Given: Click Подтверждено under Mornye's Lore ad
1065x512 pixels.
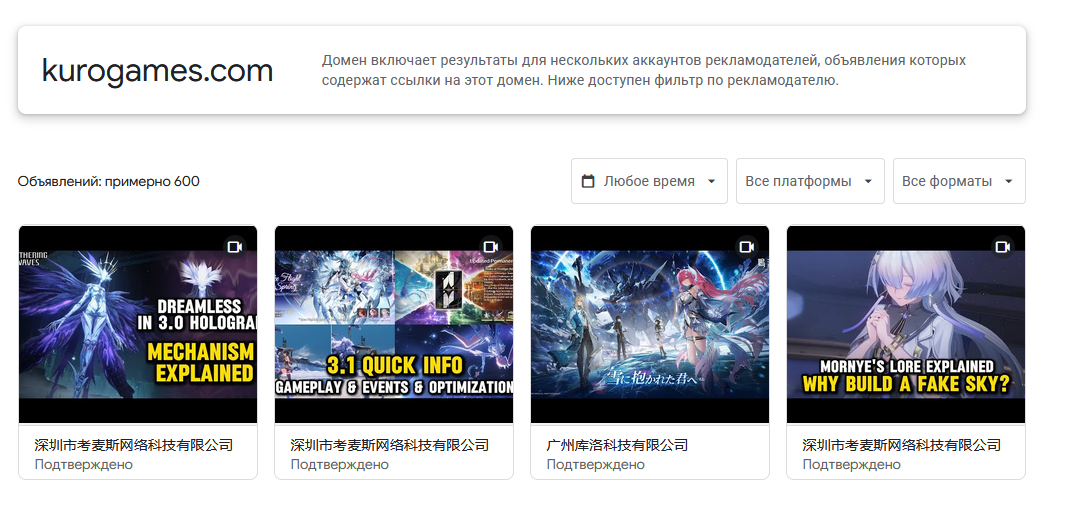Looking at the screenshot, I should pos(852,464).
